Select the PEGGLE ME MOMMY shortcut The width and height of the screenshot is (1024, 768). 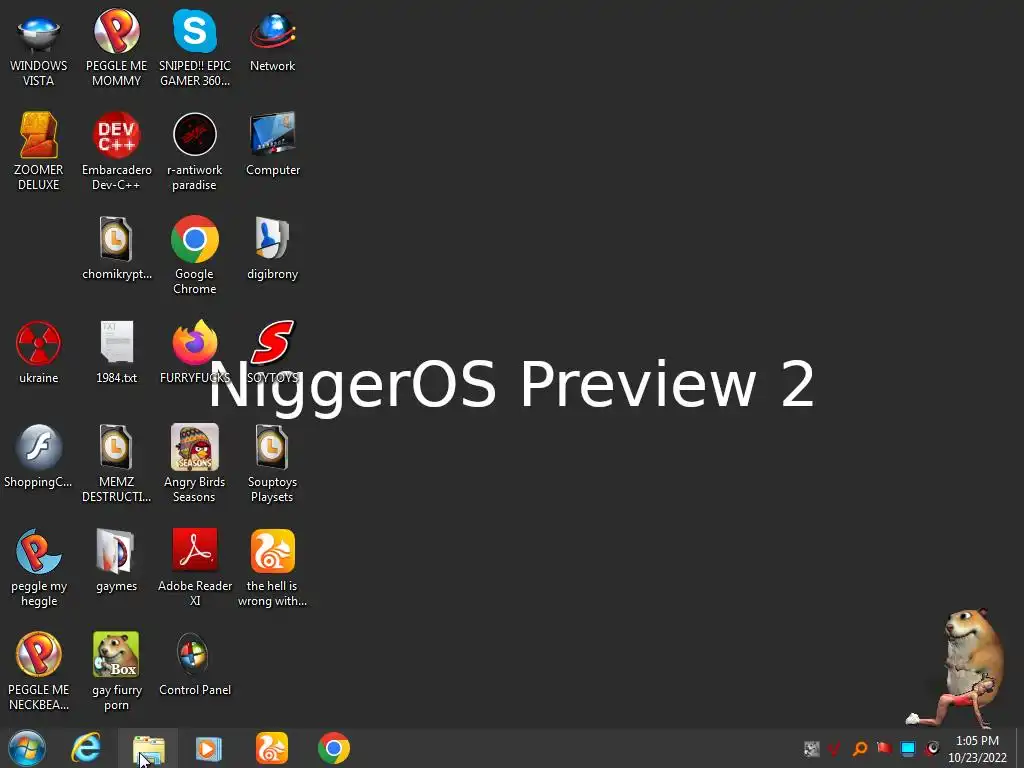click(x=116, y=48)
